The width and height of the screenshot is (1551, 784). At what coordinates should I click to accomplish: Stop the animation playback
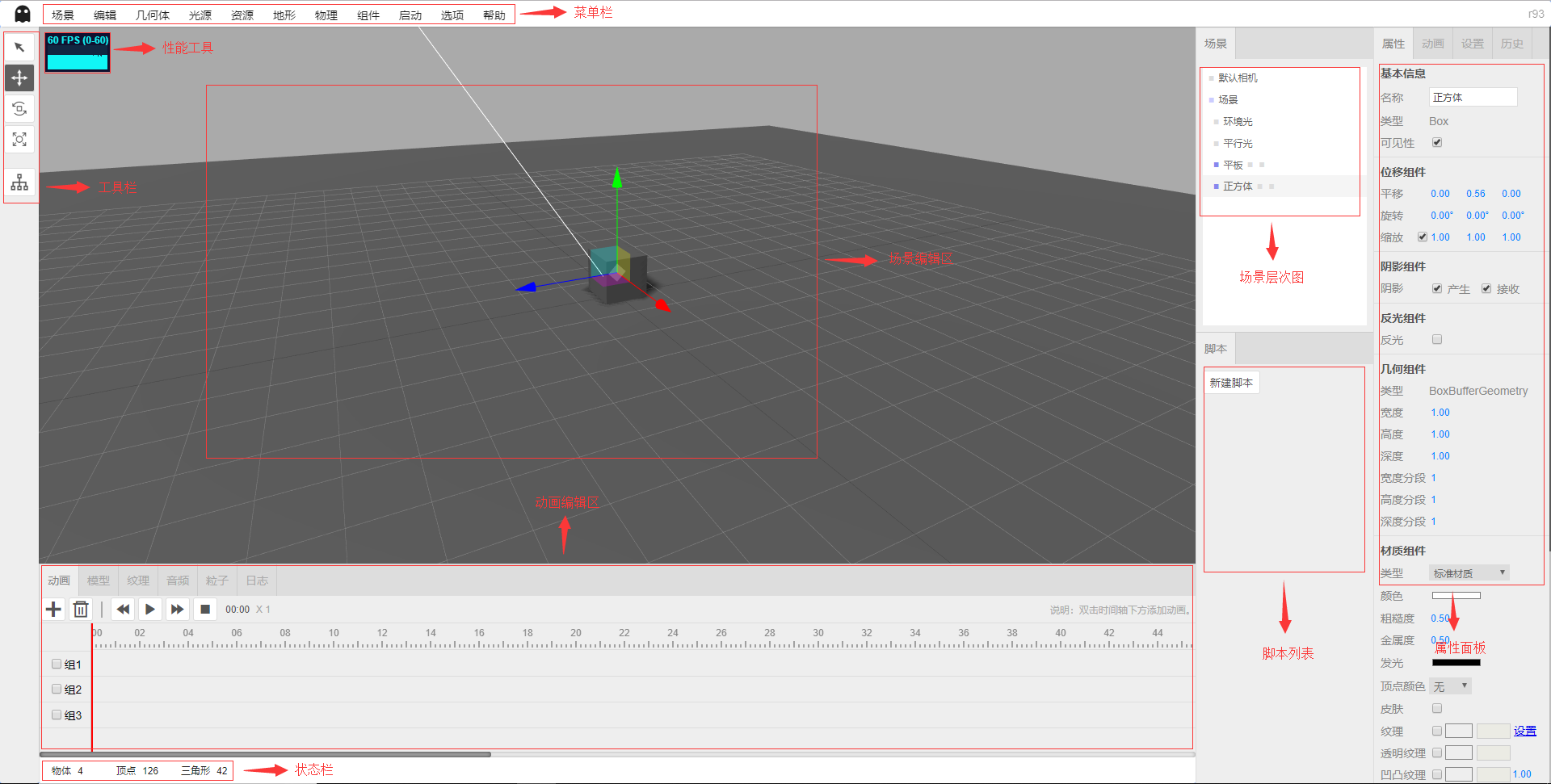[205, 610]
